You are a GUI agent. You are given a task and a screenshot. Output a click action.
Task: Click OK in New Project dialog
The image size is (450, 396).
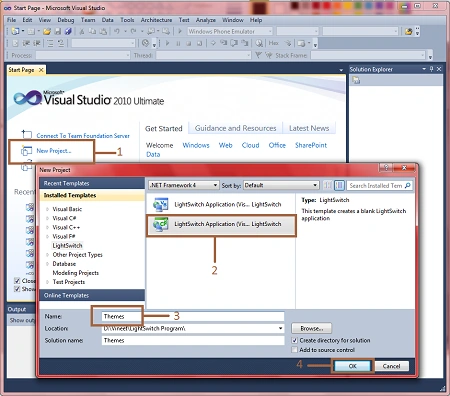click(353, 366)
